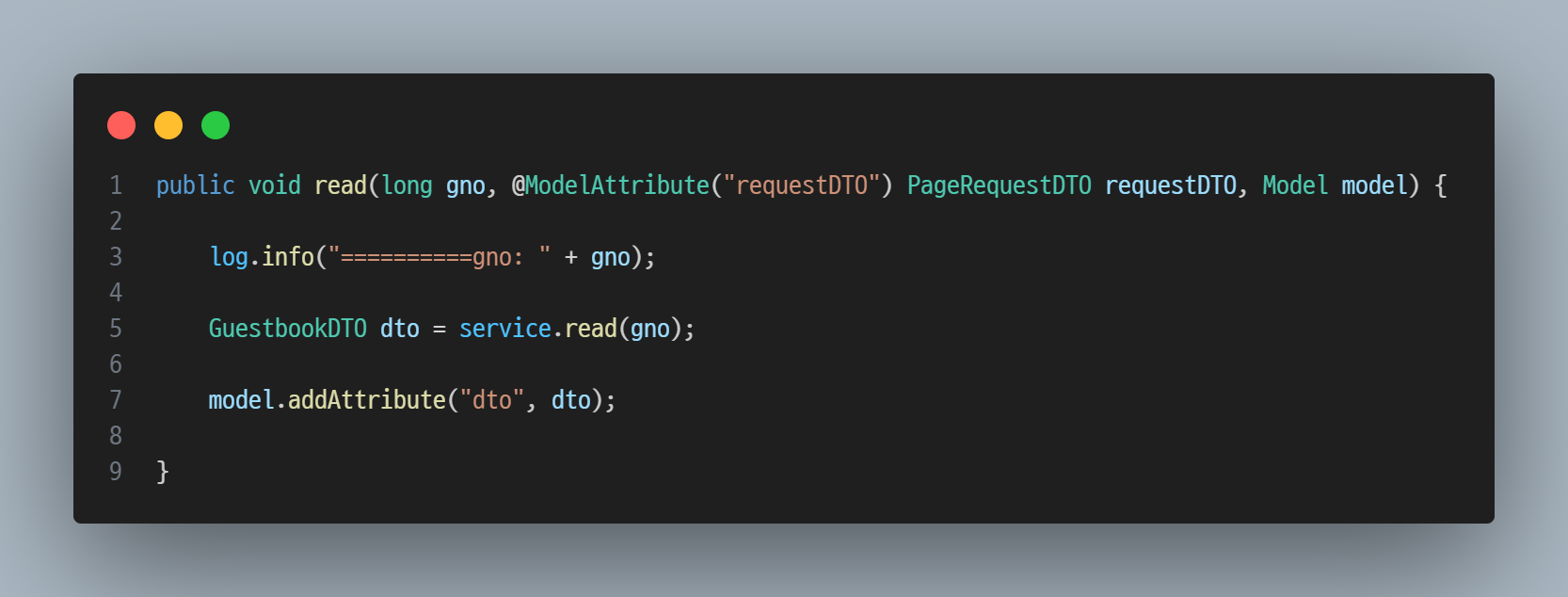Click line number 9 in gutter

(116, 472)
